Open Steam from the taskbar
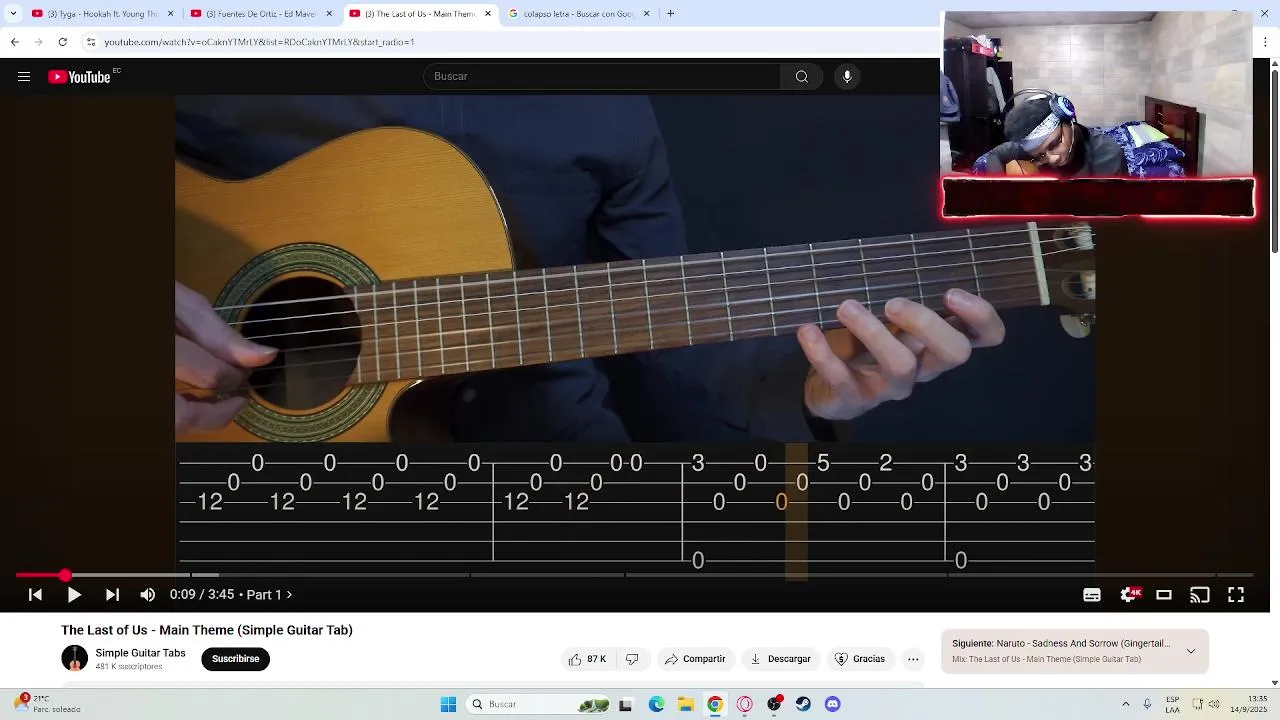The image size is (1280, 720). point(803,704)
